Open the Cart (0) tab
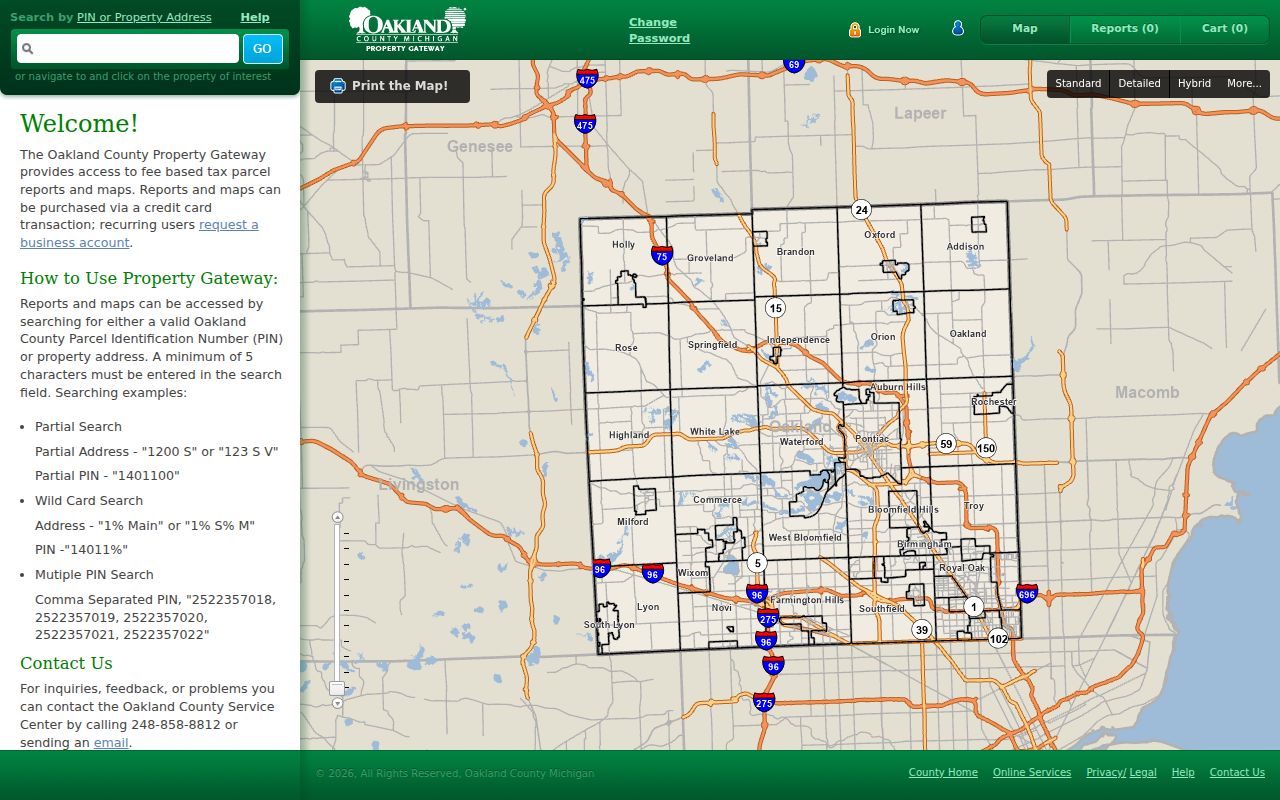Screen dimensions: 1280x800 [x=1225, y=29]
